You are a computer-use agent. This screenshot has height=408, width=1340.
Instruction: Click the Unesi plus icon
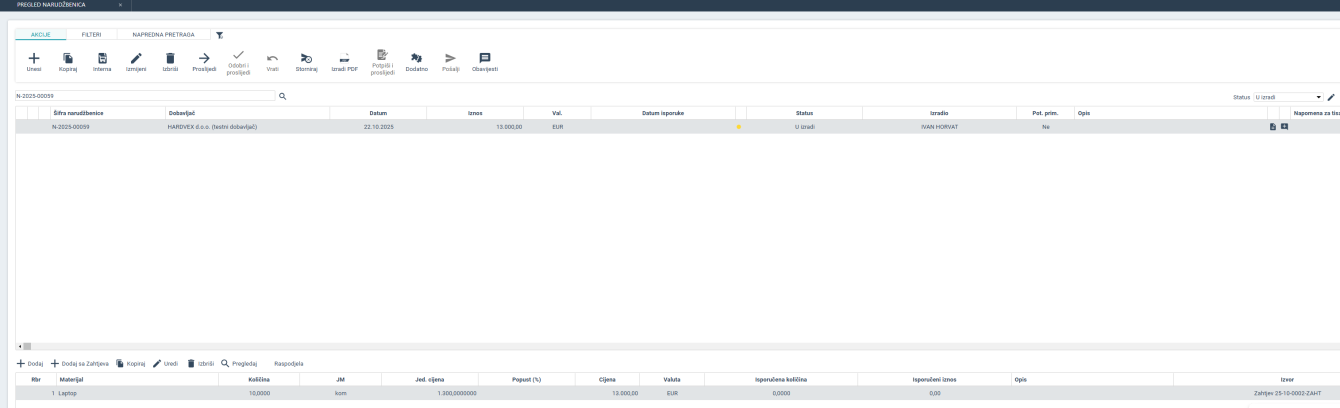click(34, 58)
